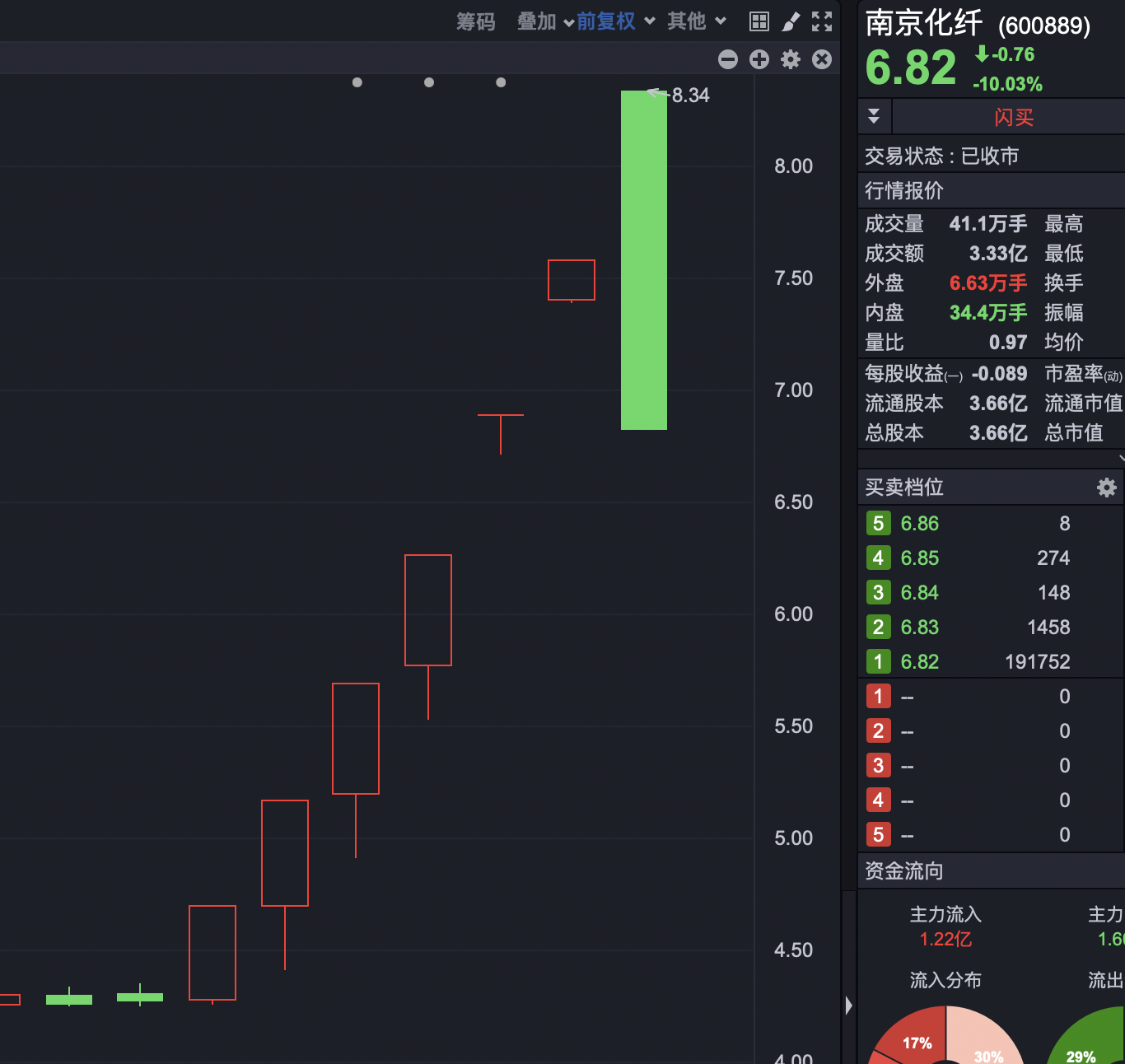The image size is (1125, 1064).
Task: Click the large green limit-down candlestick
Action: (x=644, y=260)
